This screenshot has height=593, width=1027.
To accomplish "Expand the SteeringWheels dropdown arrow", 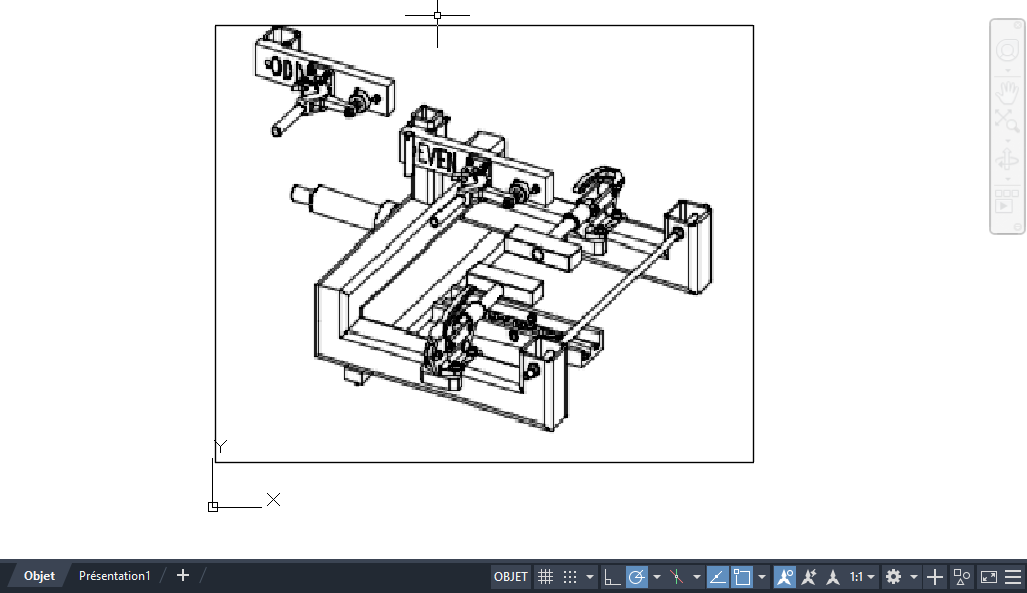I will click(x=1007, y=71).
